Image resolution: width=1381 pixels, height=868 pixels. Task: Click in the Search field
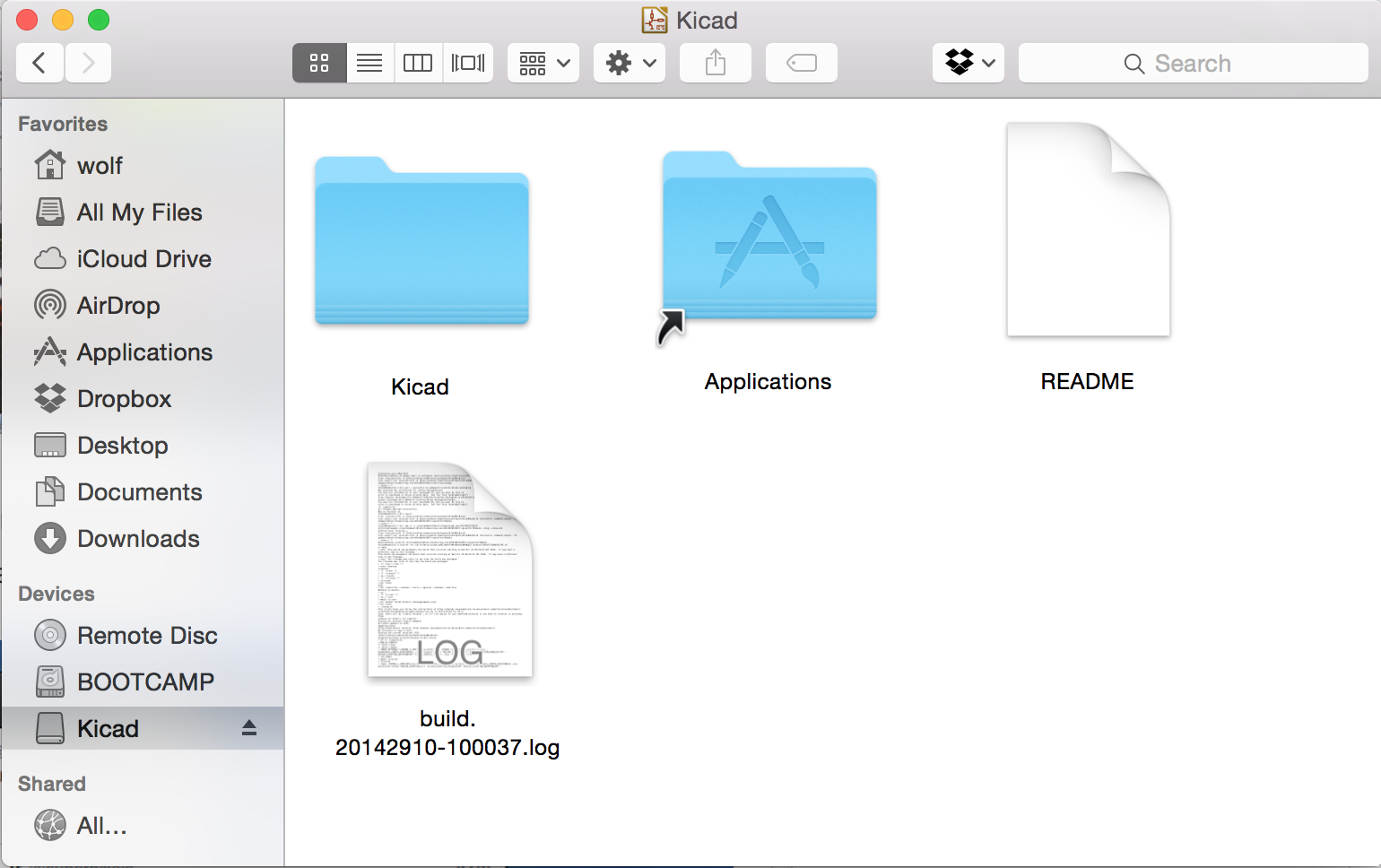1193,64
